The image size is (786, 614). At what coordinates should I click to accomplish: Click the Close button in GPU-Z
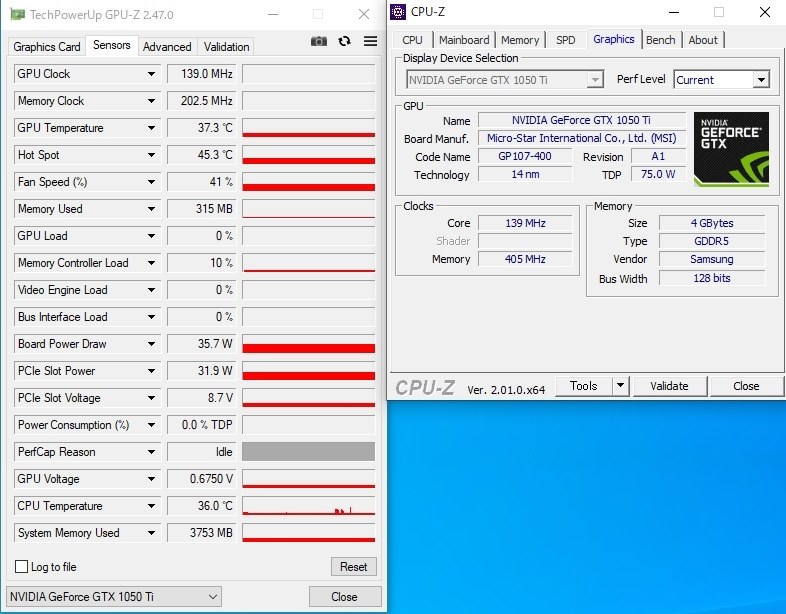click(344, 596)
